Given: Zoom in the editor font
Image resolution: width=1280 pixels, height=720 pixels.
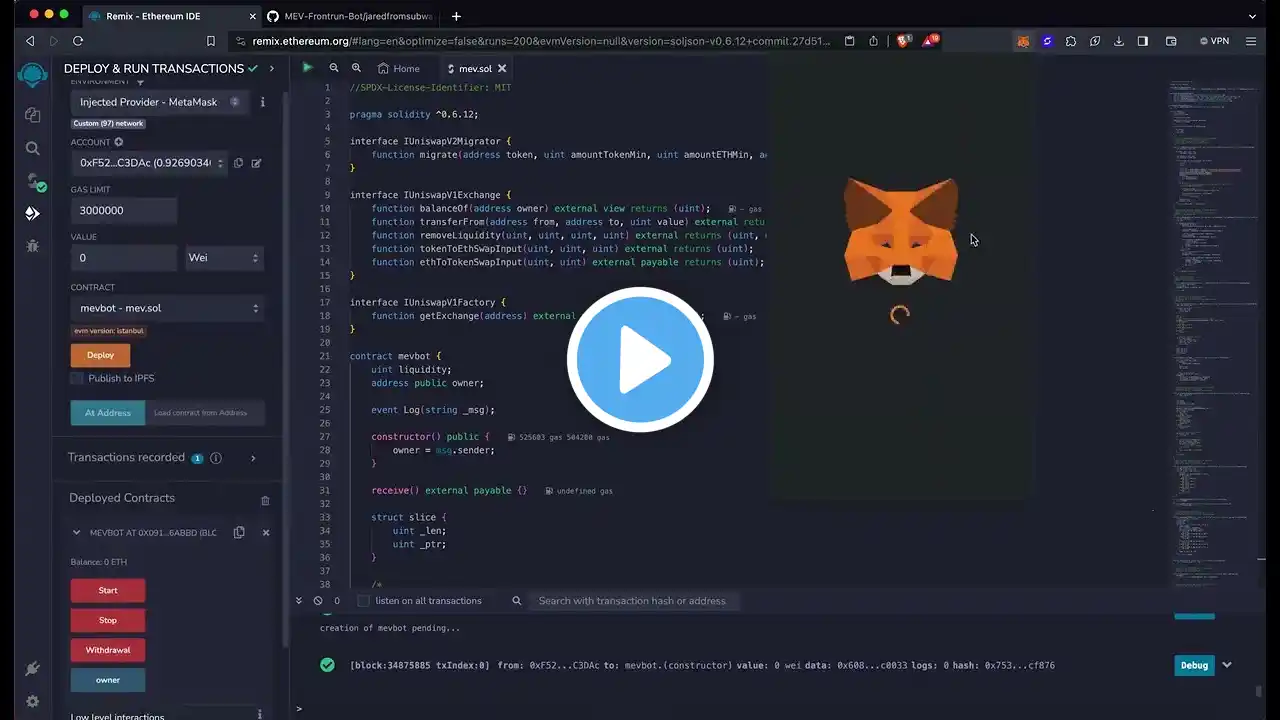Looking at the screenshot, I should pyautogui.click(x=357, y=68).
